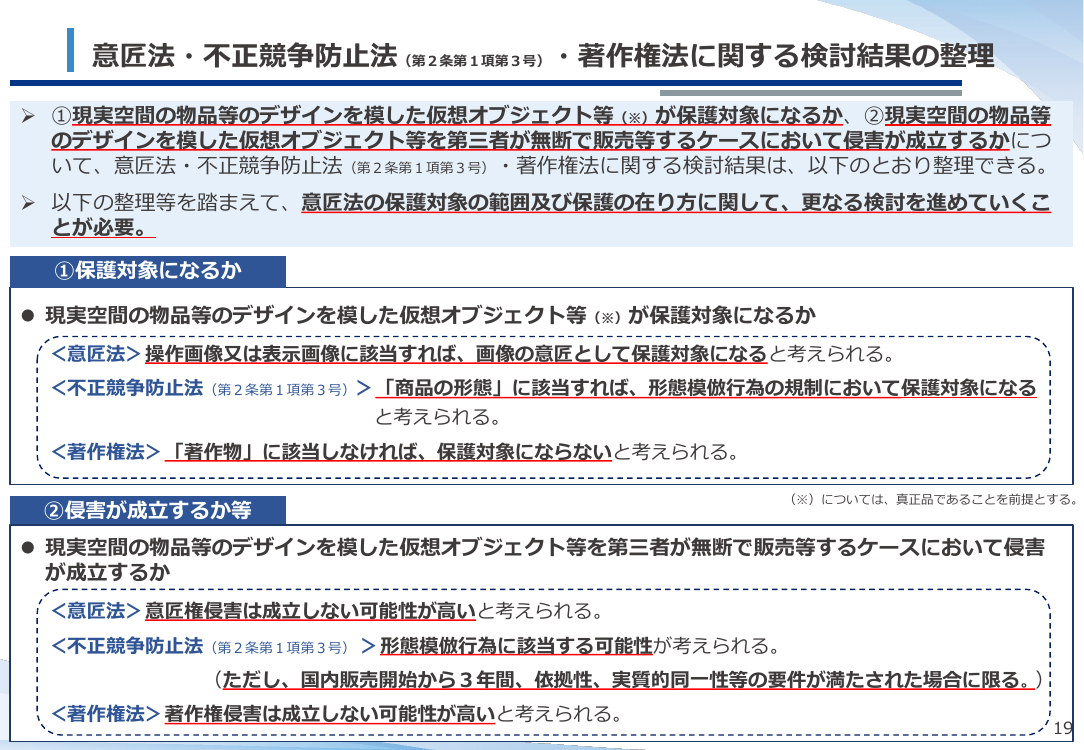1084x750 pixels.
Task: Click the proviso starting "ただし、国内販売開始から3年間"
Action: click(x=628, y=679)
